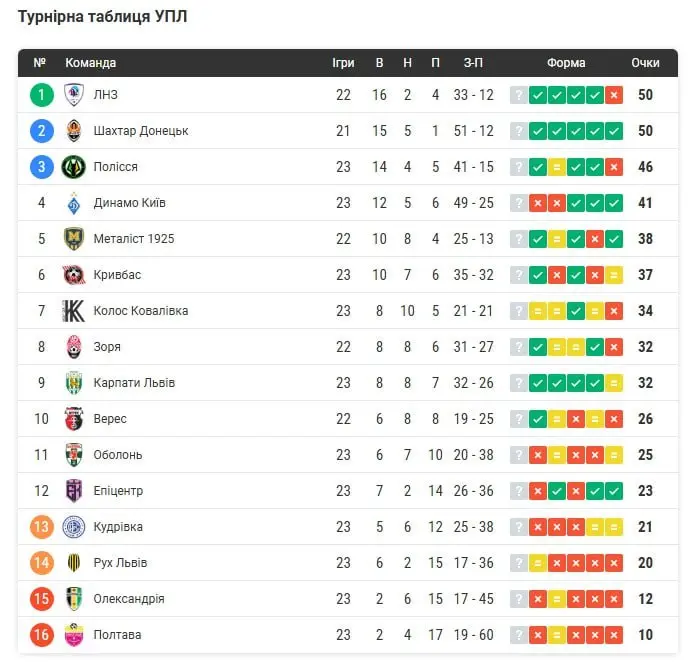Click the green position badge number 1

tap(41, 95)
